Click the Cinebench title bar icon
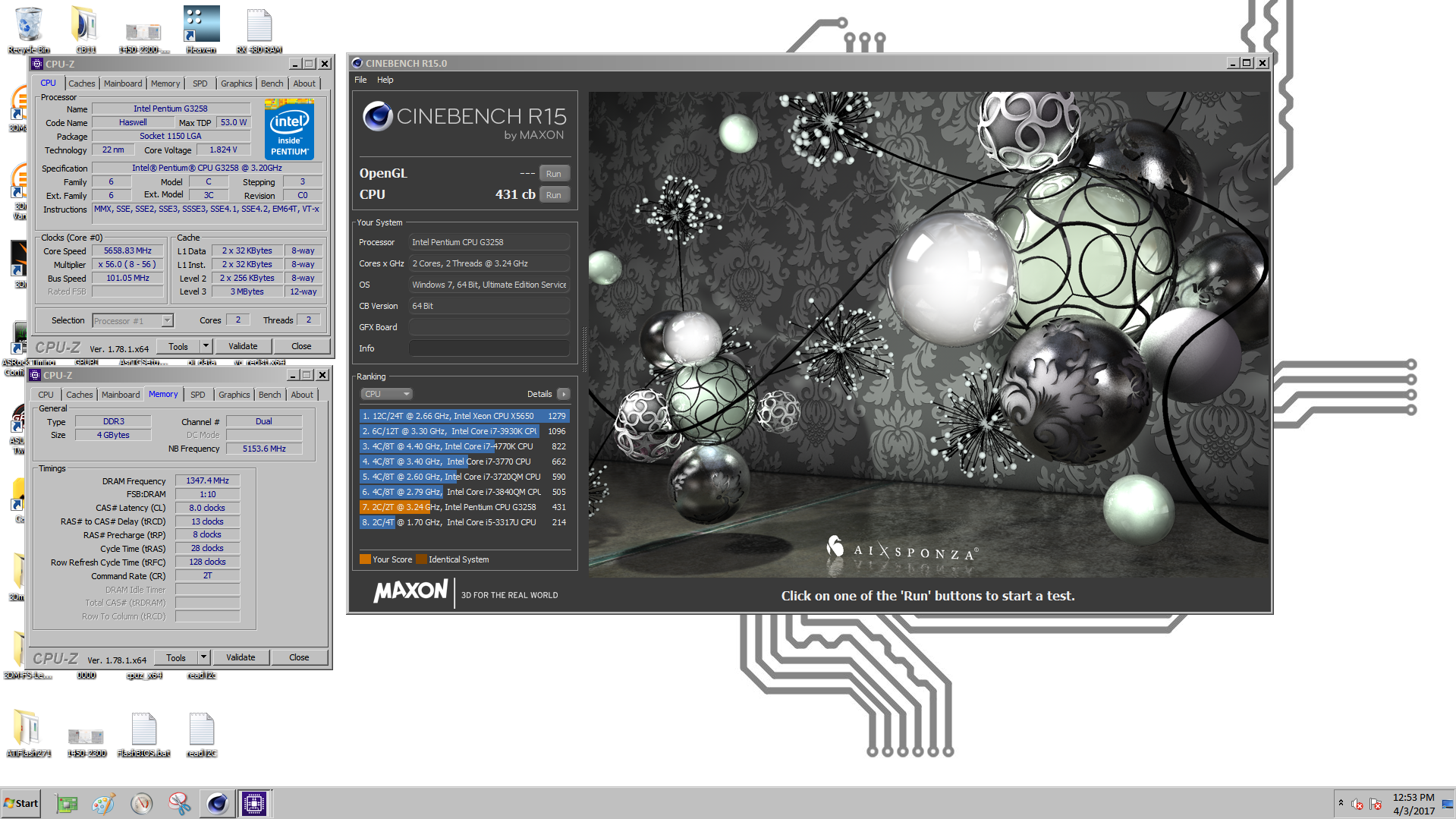Viewport: 1456px width, 819px height. pyautogui.click(x=357, y=63)
